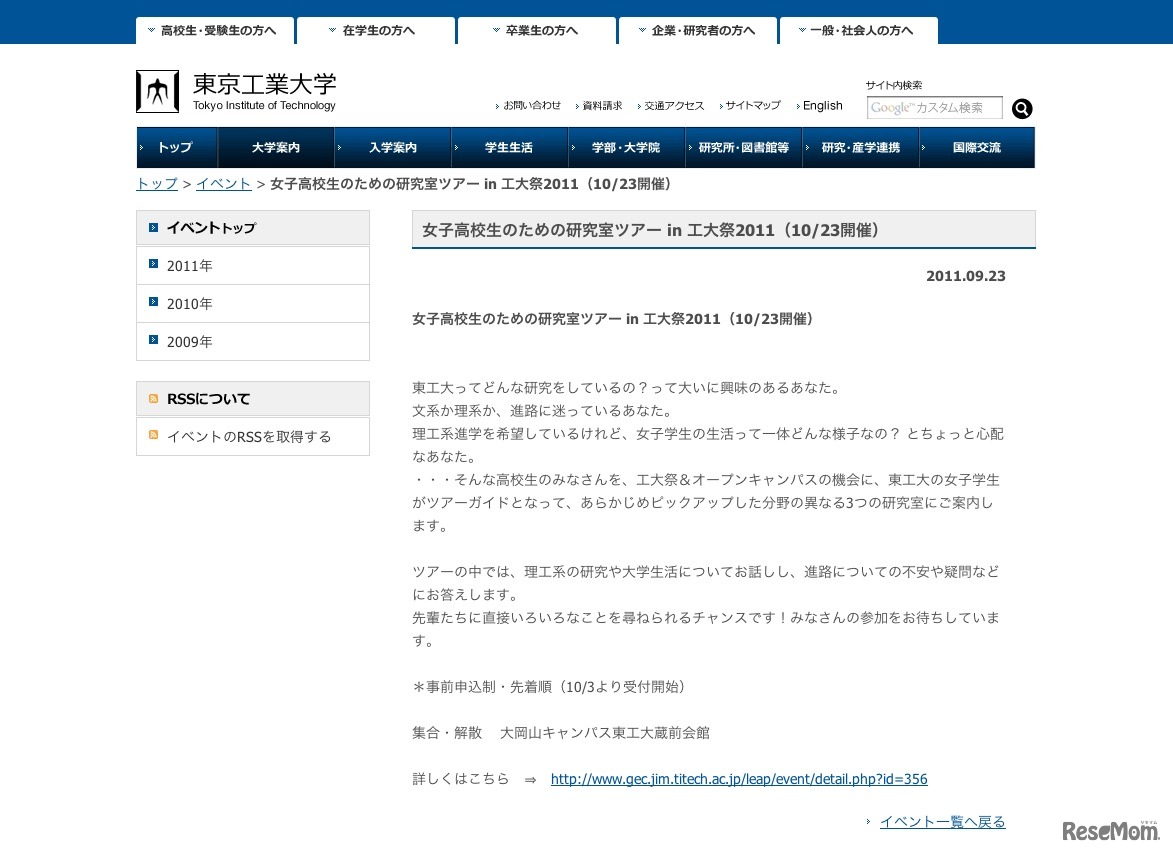Click the 女子高校生のための研究室ツアー heading banner
This screenshot has width=1173, height=854.
click(723, 230)
